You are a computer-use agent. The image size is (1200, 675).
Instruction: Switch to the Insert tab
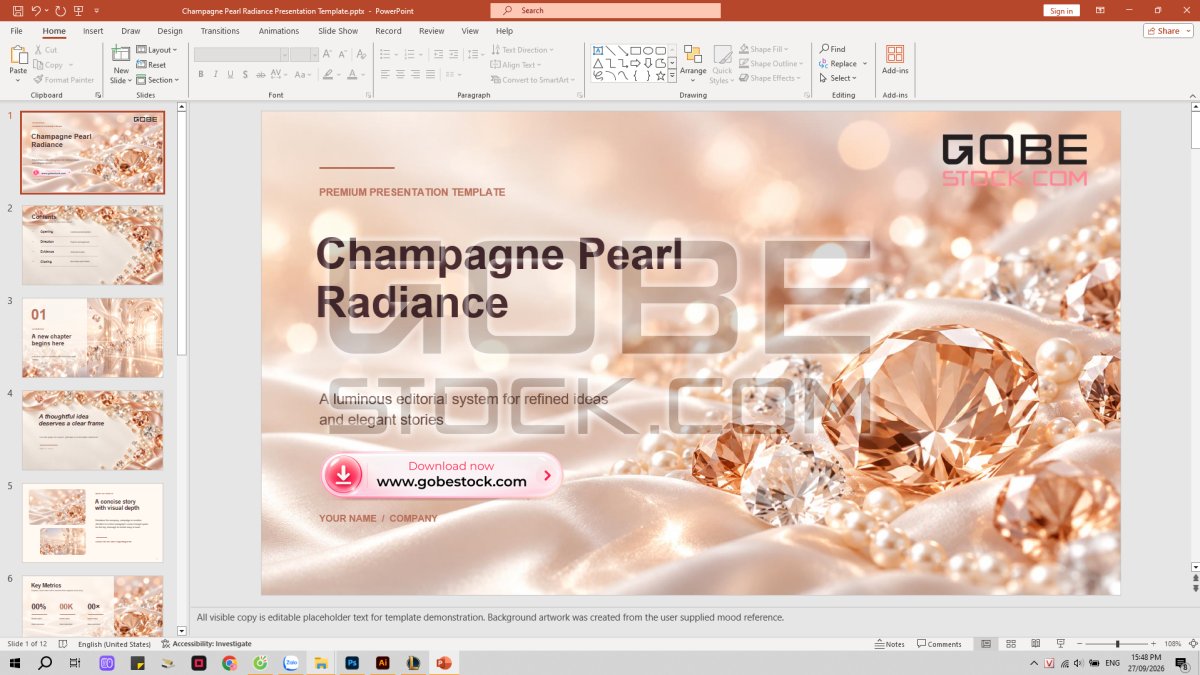(93, 31)
